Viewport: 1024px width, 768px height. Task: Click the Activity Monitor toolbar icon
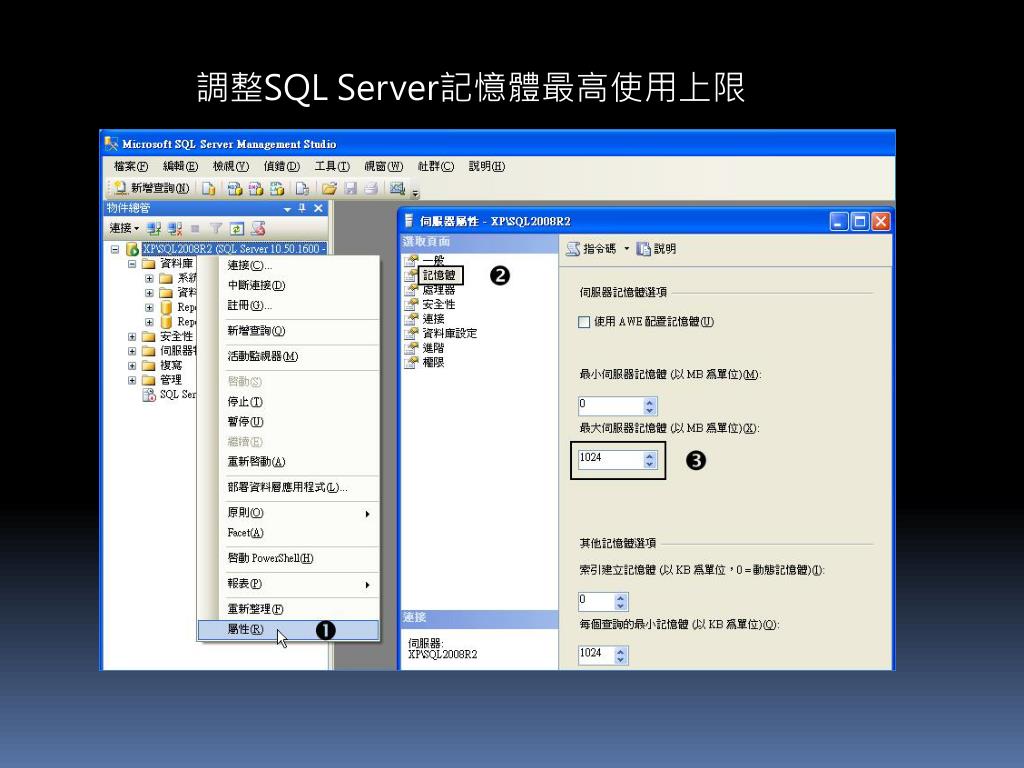(396, 188)
